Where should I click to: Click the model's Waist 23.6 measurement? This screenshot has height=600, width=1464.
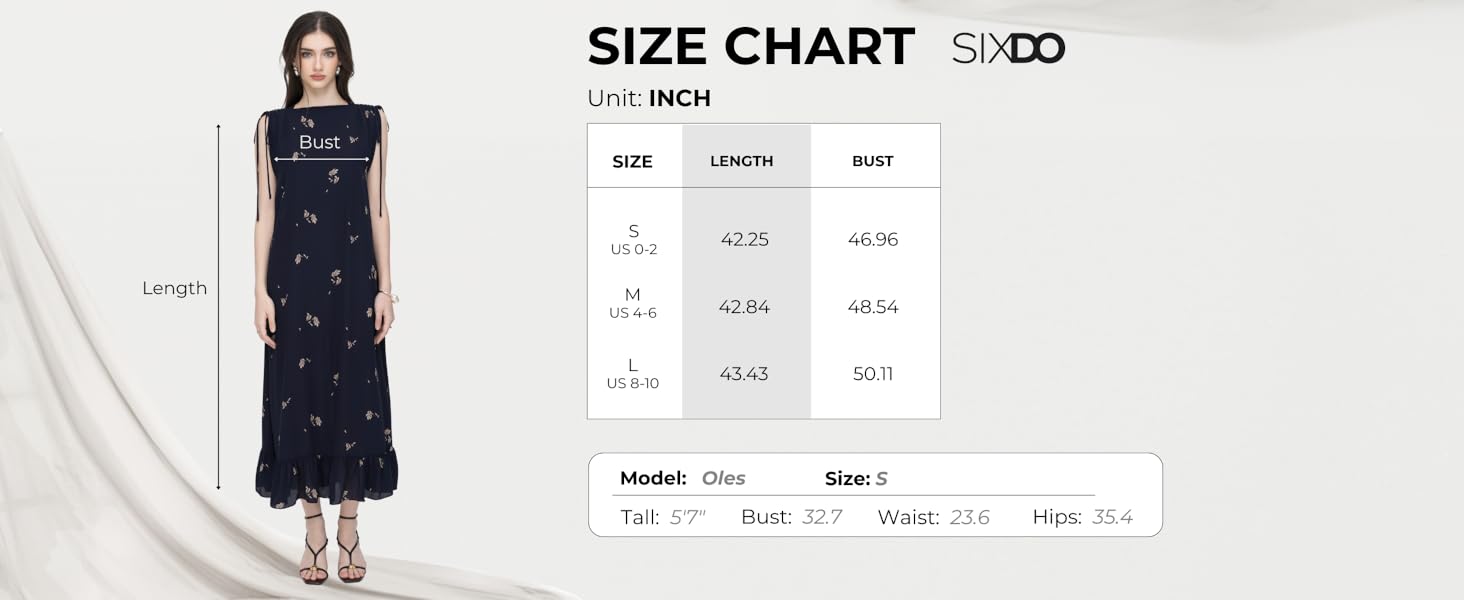pyautogui.click(x=934, y=517)
